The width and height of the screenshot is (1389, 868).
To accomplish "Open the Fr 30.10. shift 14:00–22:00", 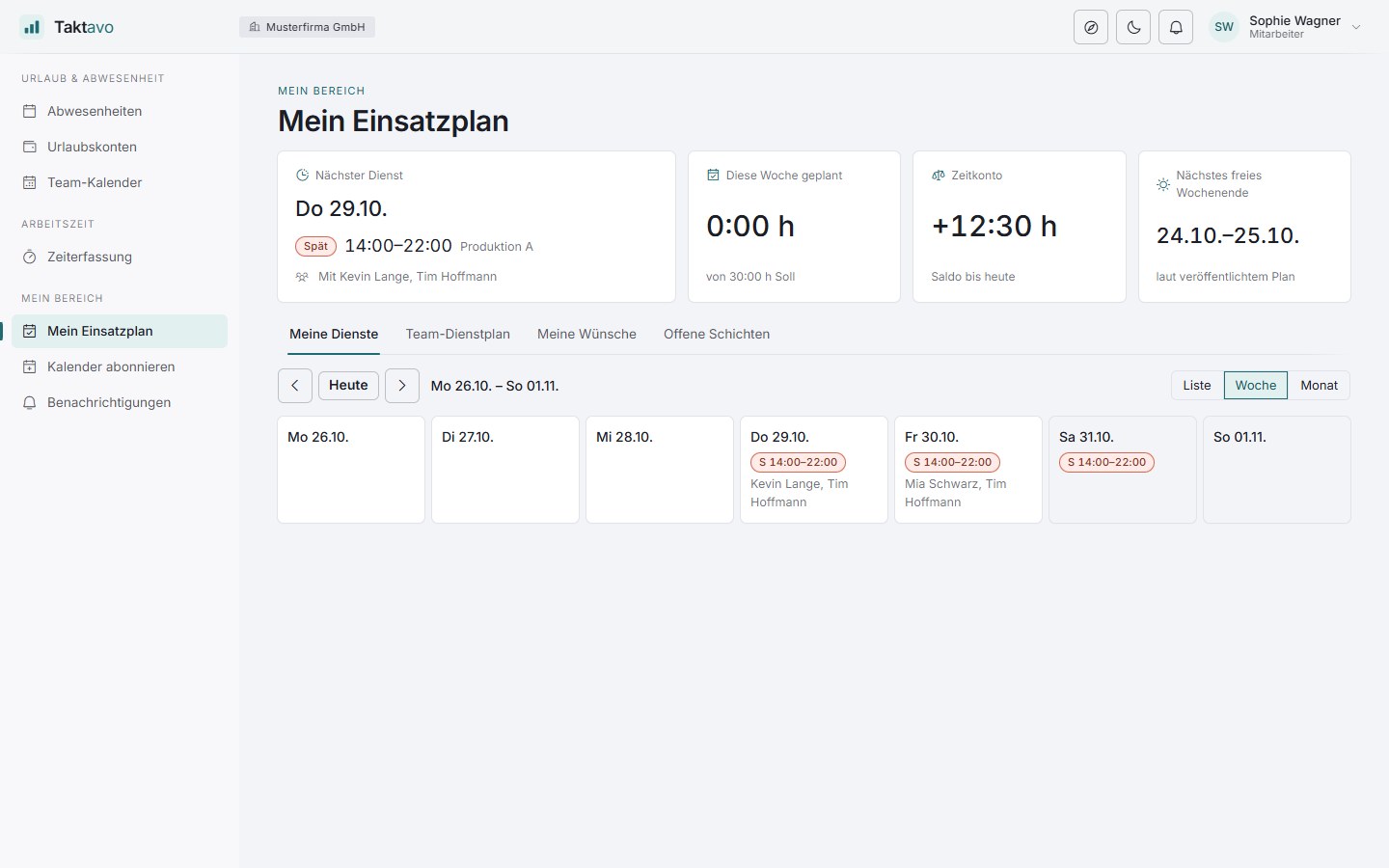I will (x=952, y=462).
